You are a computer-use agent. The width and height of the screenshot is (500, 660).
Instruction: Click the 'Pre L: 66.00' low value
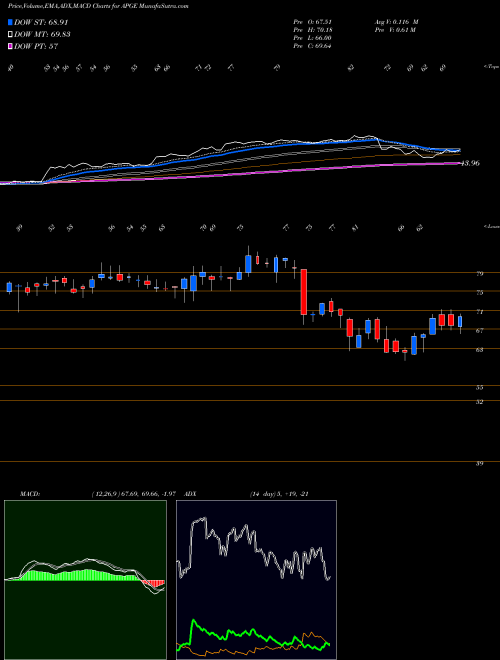(312, 38)
